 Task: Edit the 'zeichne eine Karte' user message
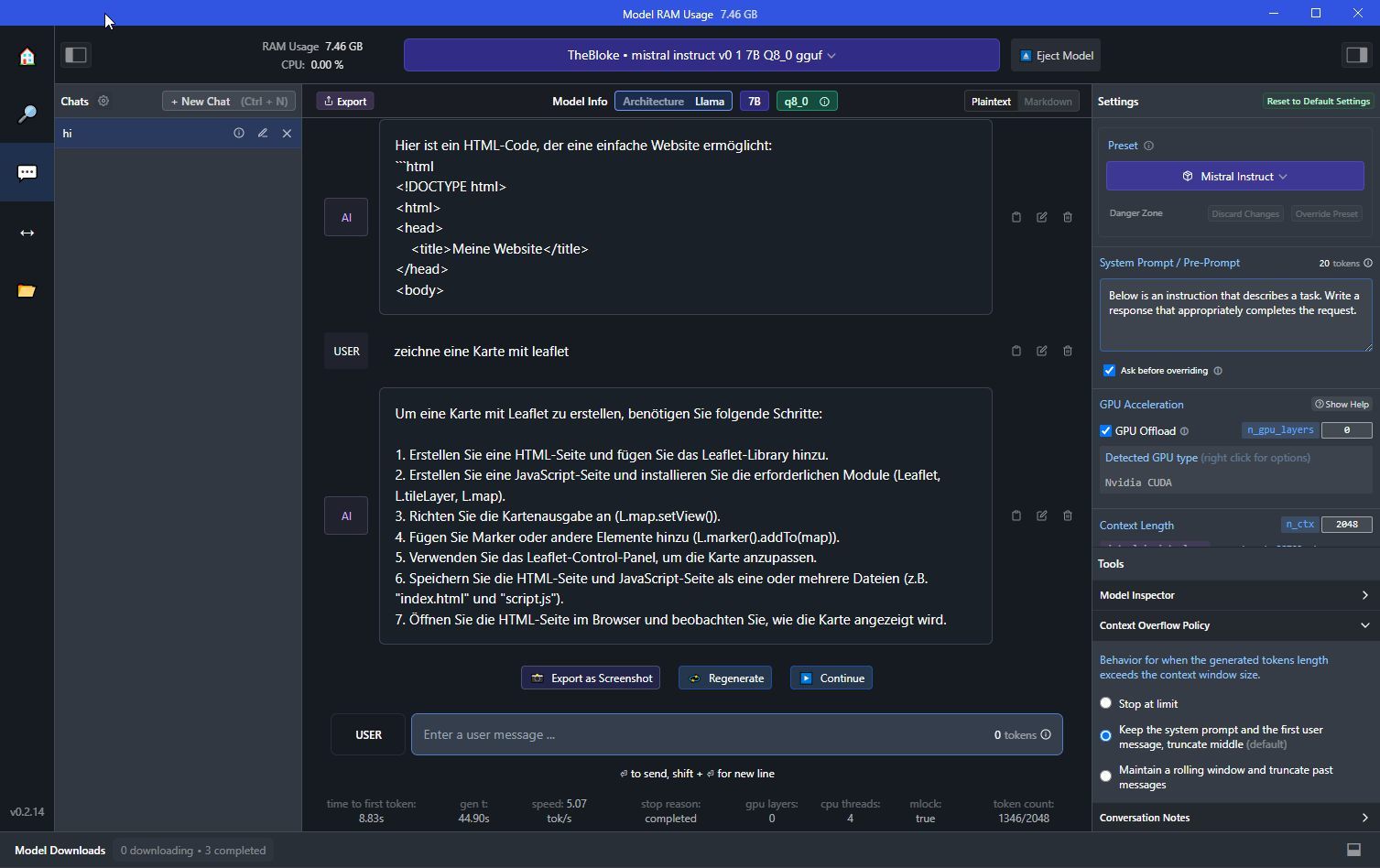[1042, 351]
